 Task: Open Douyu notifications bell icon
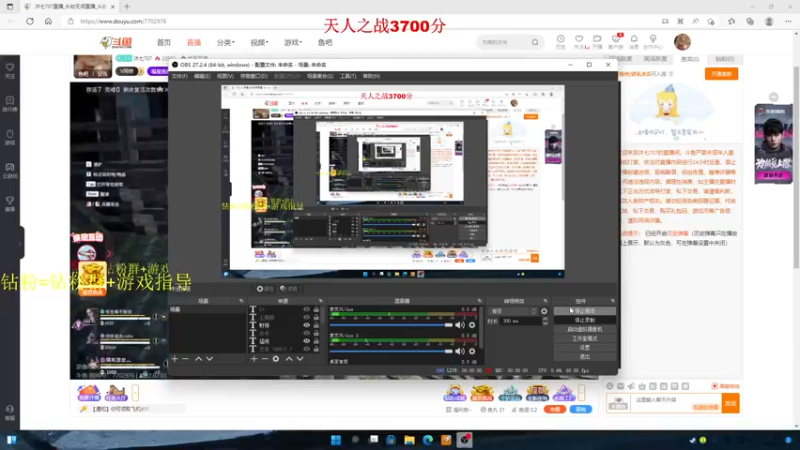(634, 41)
